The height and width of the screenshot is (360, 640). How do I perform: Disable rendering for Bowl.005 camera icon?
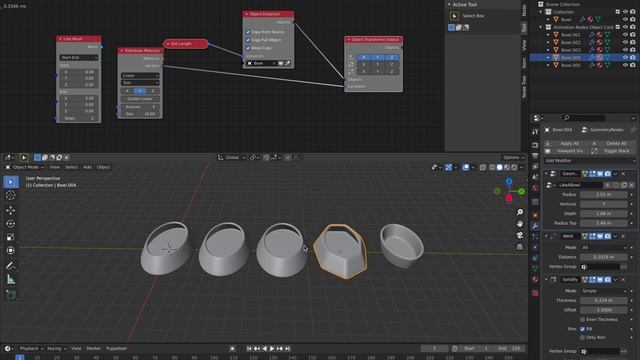point(633,65)
